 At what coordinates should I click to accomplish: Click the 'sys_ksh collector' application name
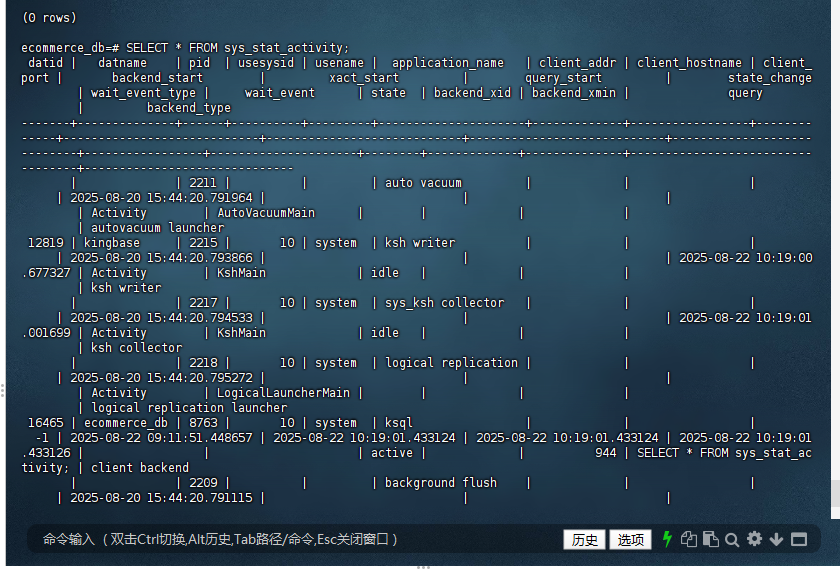tap(445, 303)
